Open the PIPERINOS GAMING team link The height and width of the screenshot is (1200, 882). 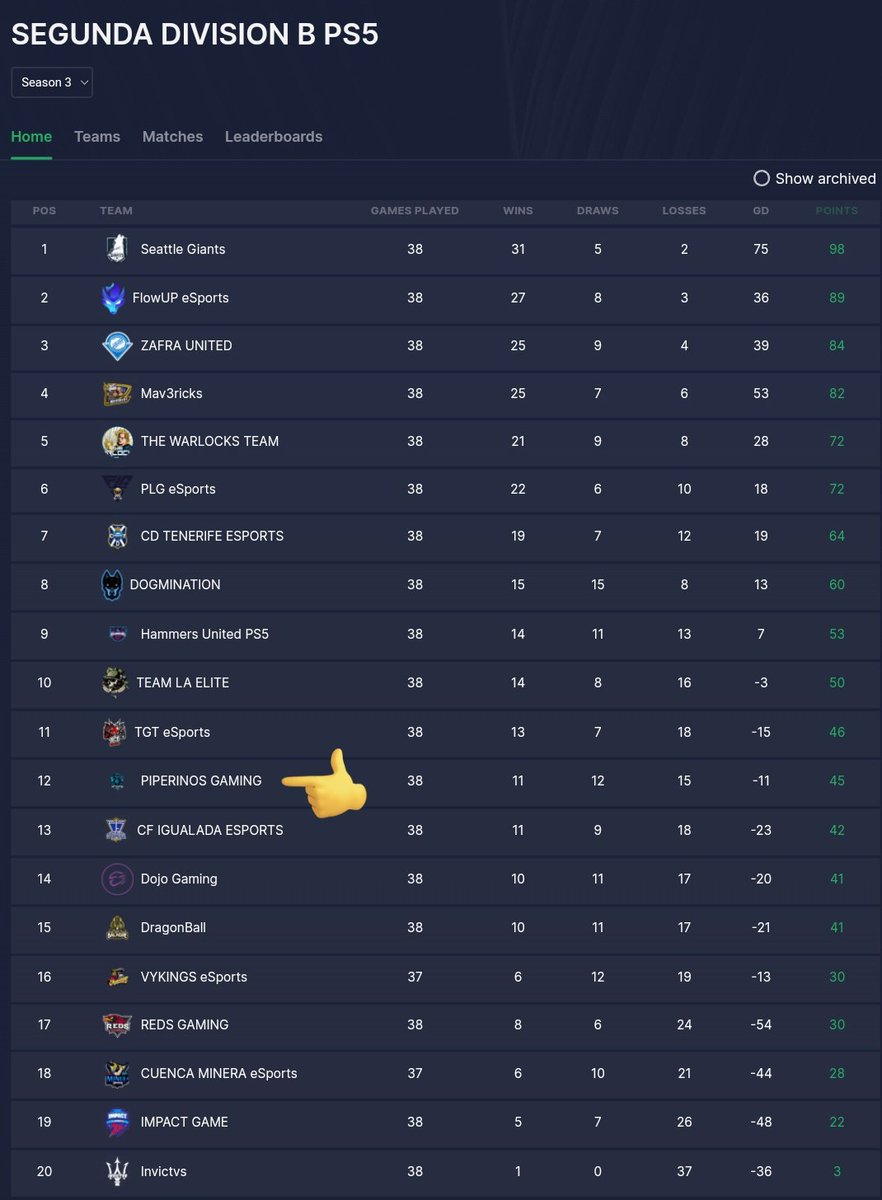click(201, 780)
